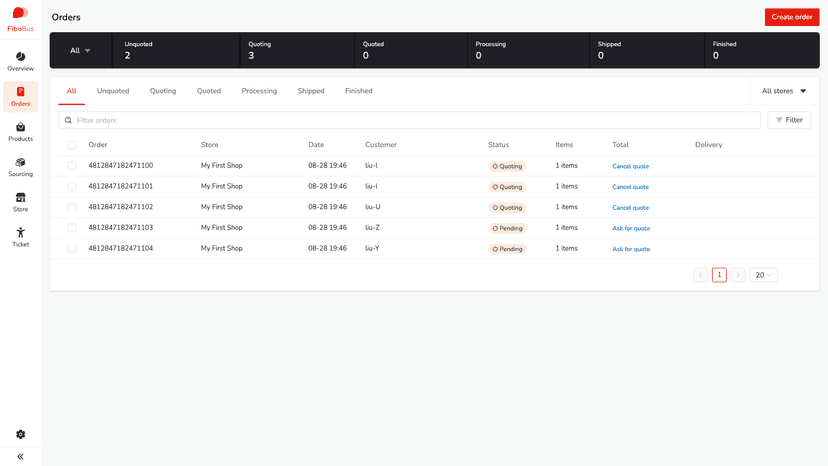Click the Customer column header

[x=381, y=145]
